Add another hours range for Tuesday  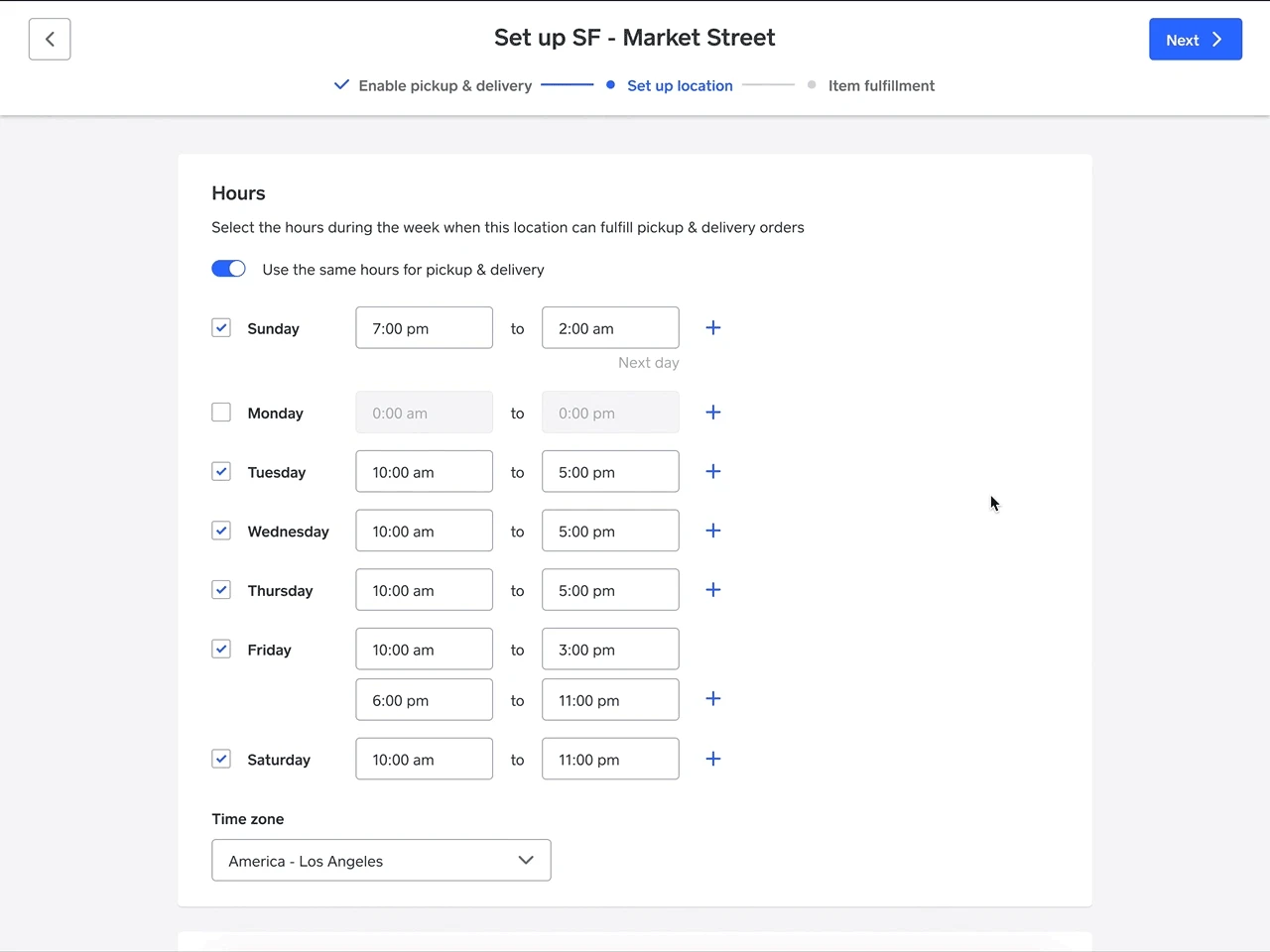pyautogui.click(x=713, y=472)
